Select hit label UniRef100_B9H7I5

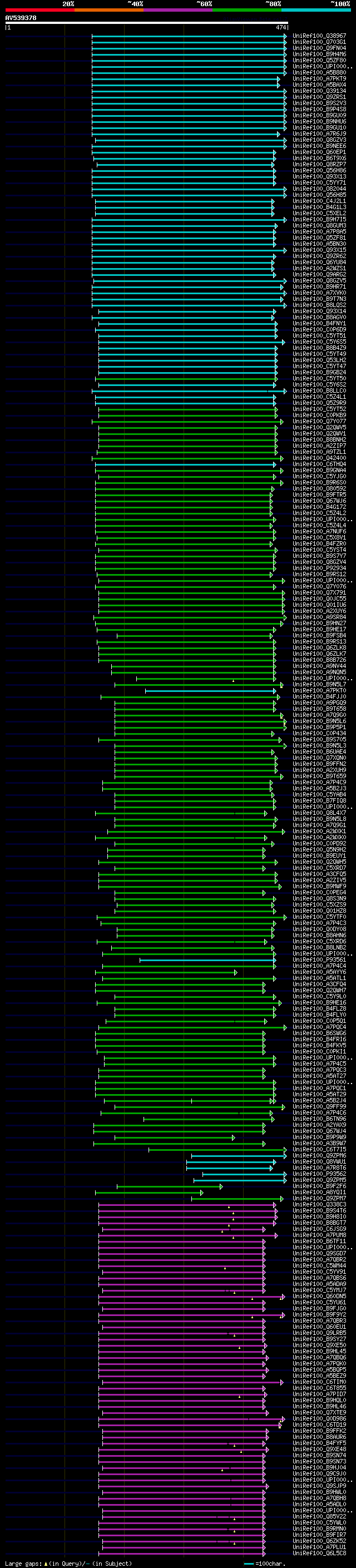pos(319,219)
